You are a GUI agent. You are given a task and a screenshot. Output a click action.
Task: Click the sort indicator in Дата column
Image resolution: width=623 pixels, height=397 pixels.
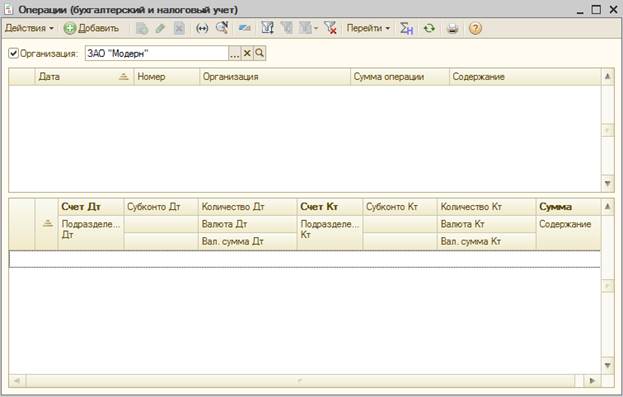click(x=124, y=76)
